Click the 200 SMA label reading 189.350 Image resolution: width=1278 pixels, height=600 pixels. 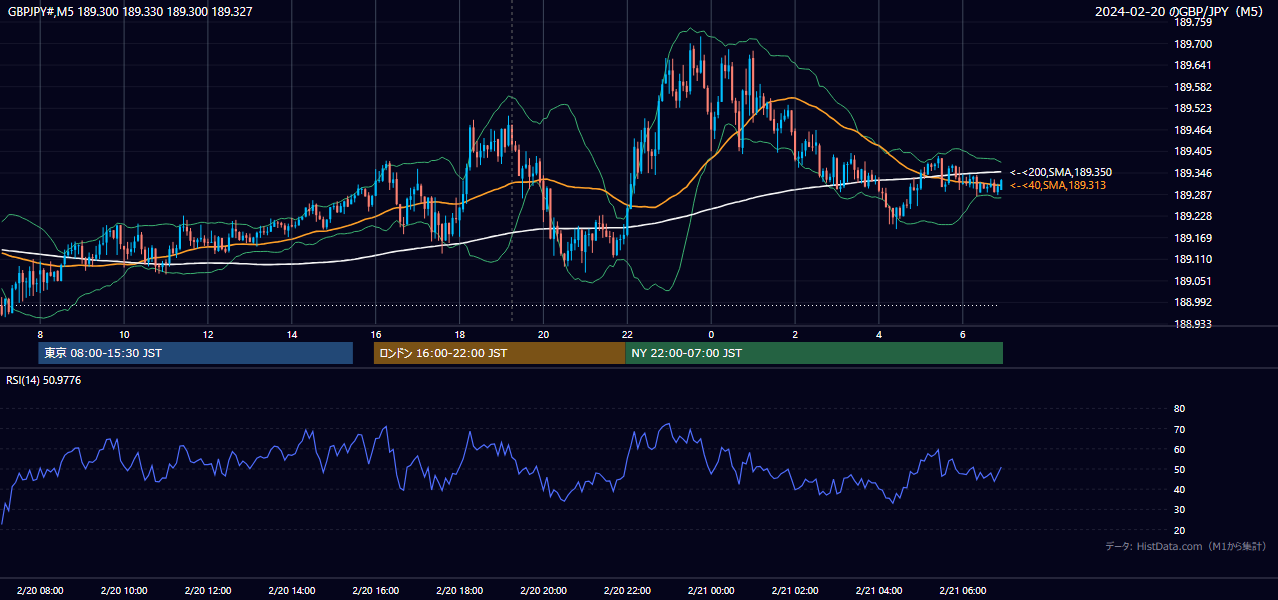[1061, 173]
